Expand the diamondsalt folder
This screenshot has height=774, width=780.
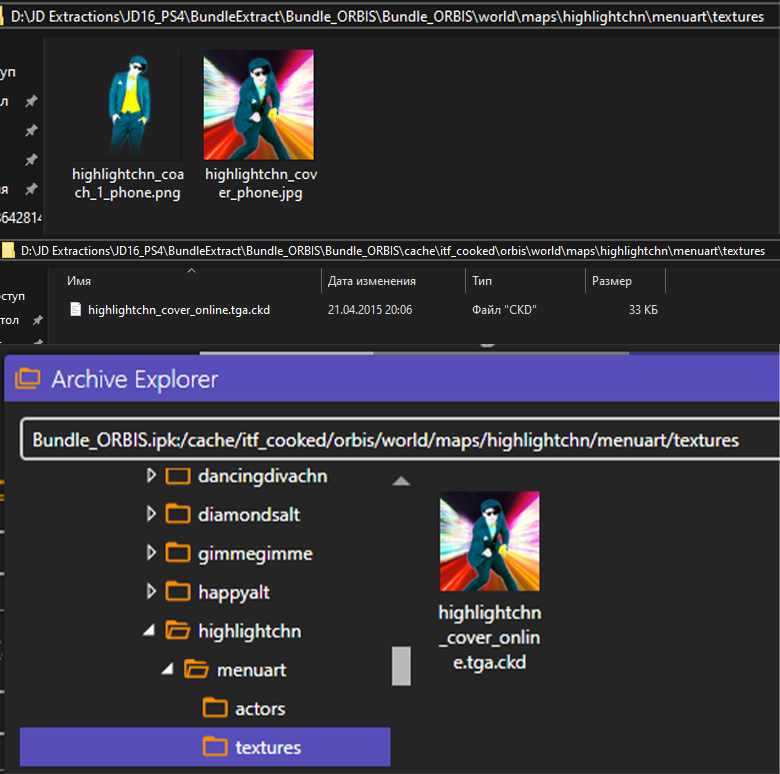(x=151, y=514)
